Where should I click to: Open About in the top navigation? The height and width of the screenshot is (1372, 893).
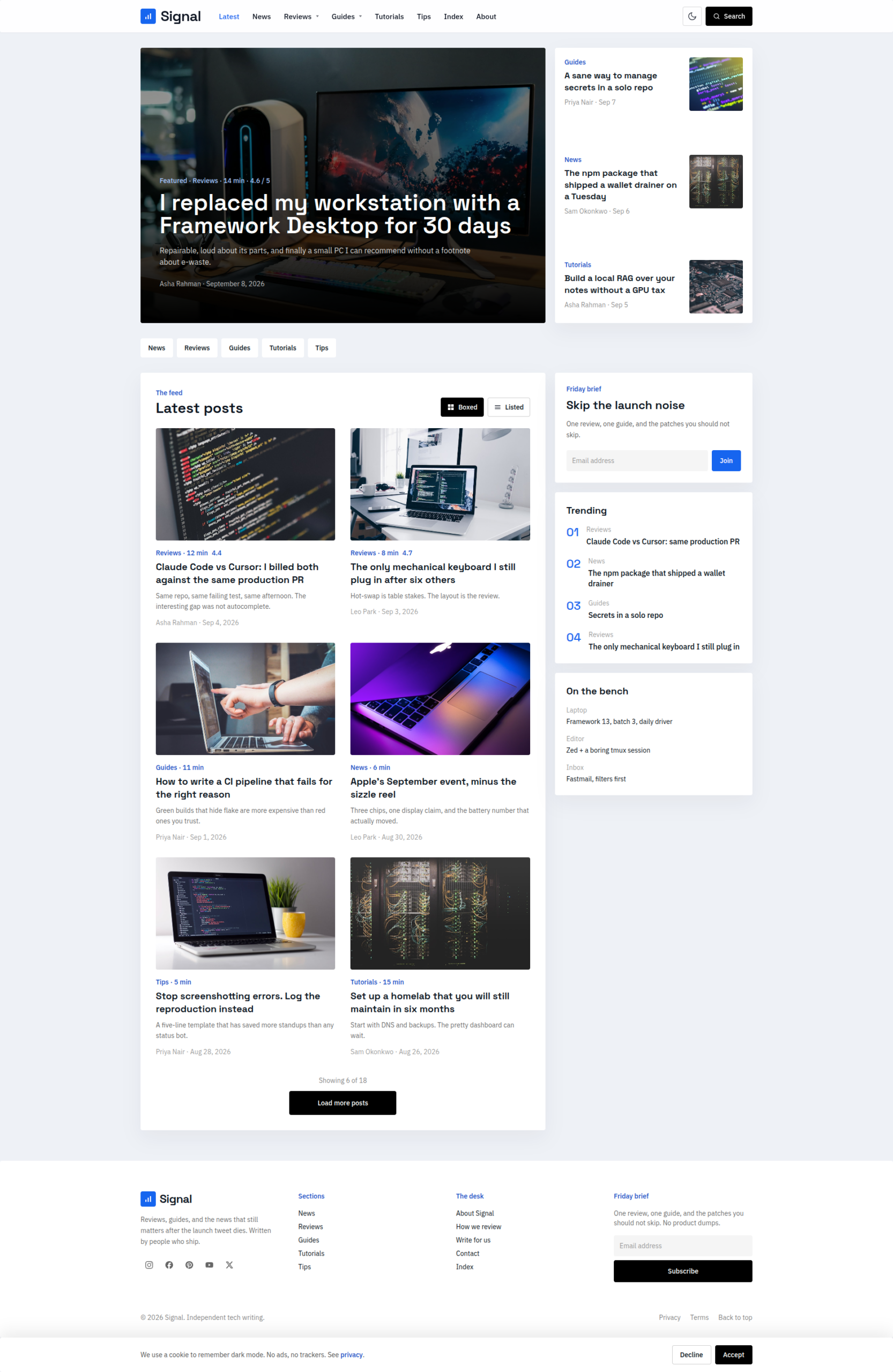pos(486,17)
